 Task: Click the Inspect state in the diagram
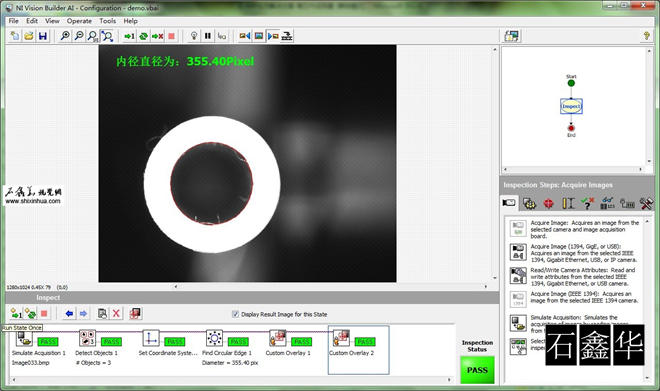click(x=571, y=106)
